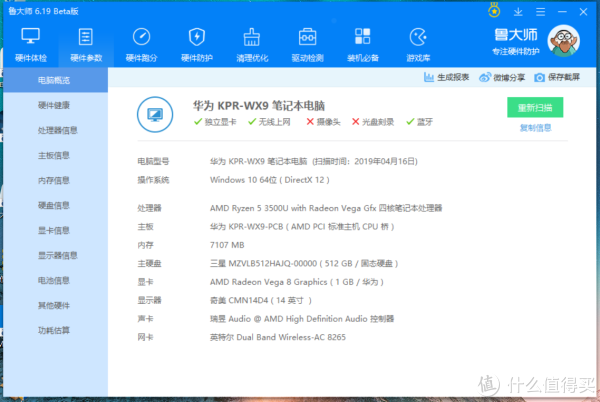This screenshot has height=402, width=600.
Task: Click the 无线上网 feature label
Action: 274,122
